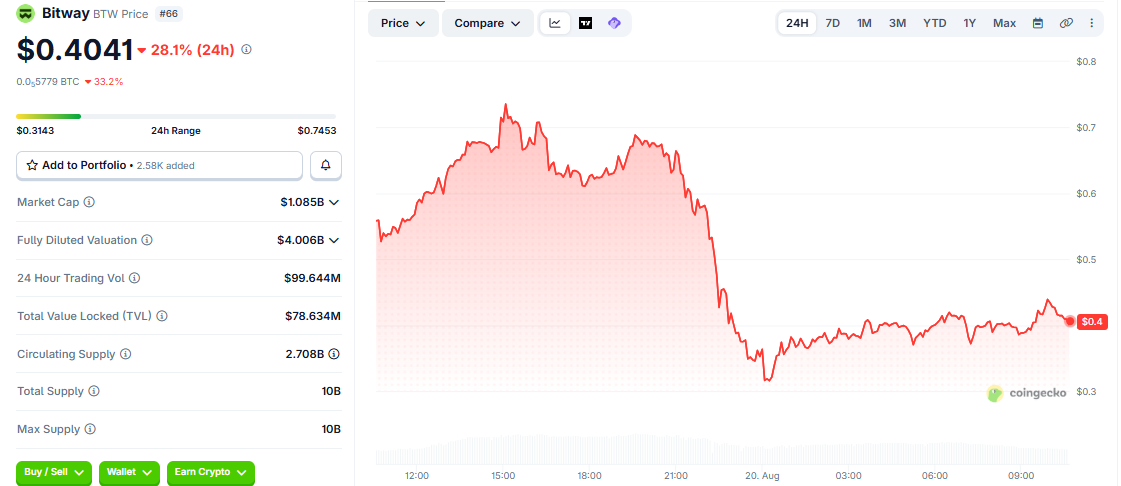The width and height of the screenshot is (1121, 486).
Task: Select the Max time range tab
Action: pyautogui.click(x=1004, y=23)
